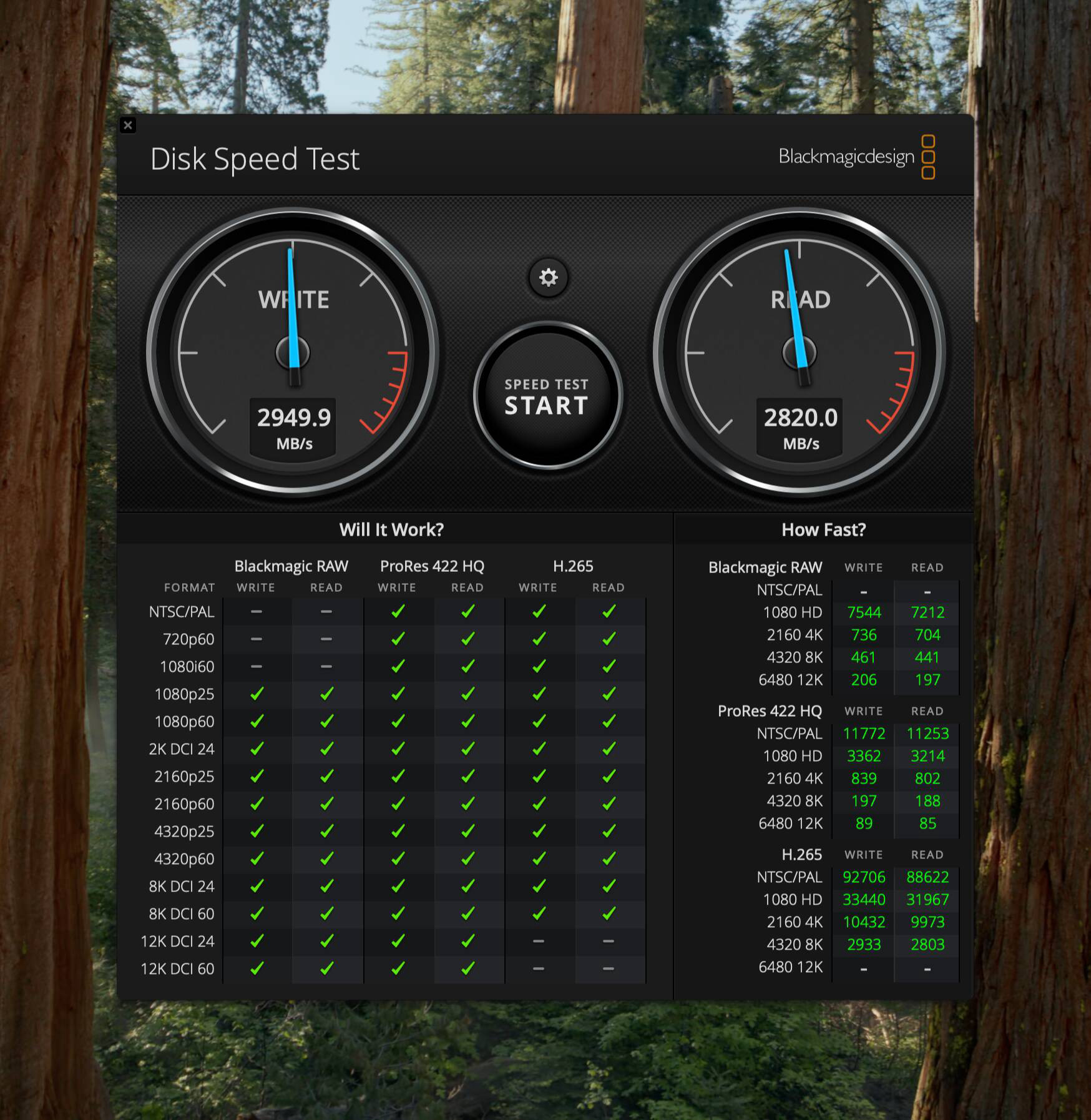Click ProRes 4320 8K read value 188

(927, 801)
